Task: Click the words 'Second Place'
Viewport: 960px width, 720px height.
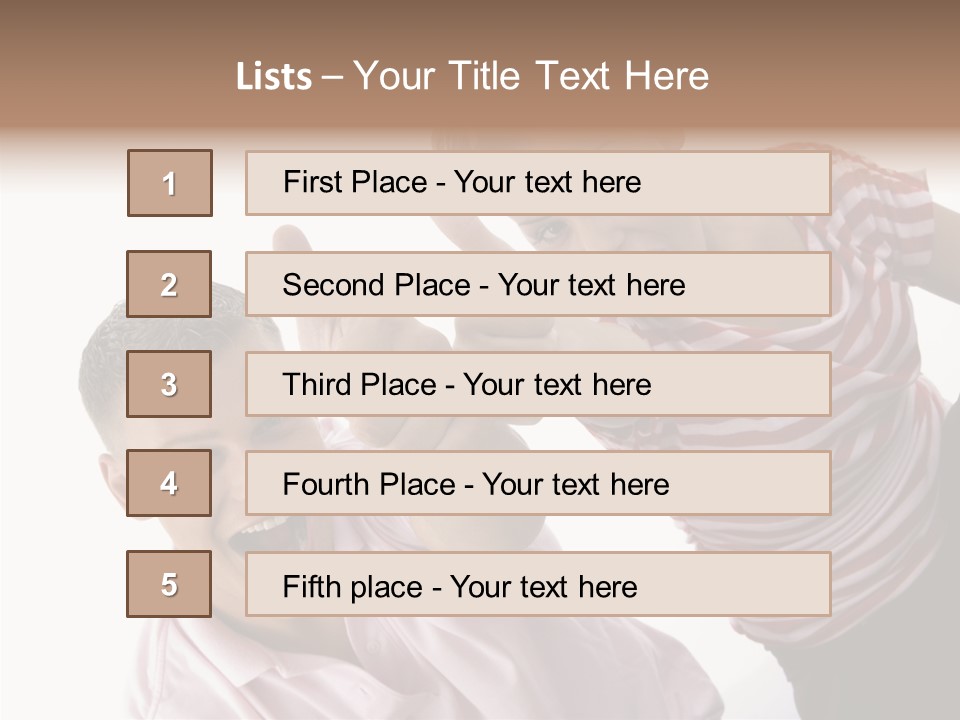Action: (x=377, y=285)
